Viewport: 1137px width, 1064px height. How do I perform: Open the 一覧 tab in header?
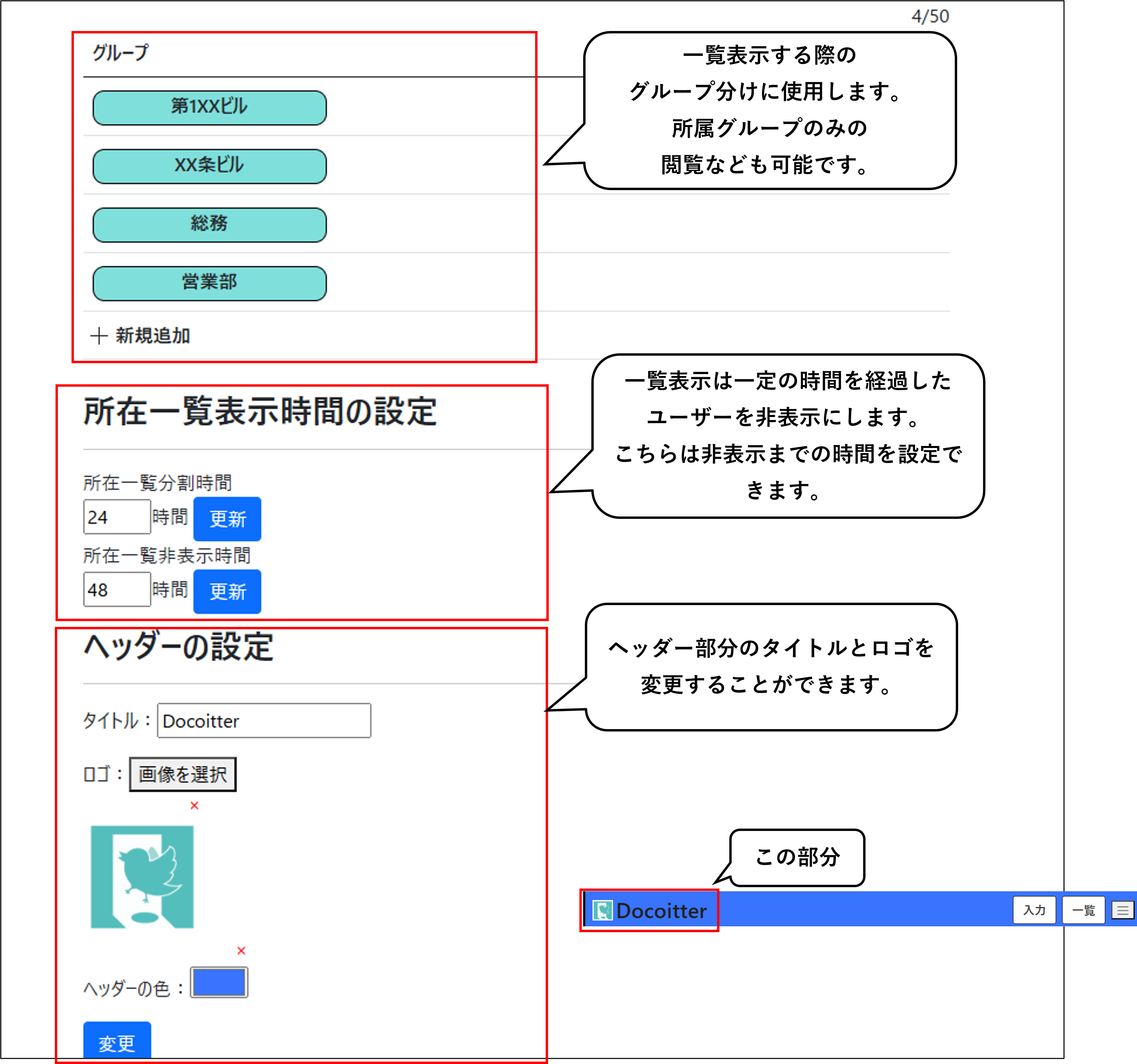click(1083, 910)
